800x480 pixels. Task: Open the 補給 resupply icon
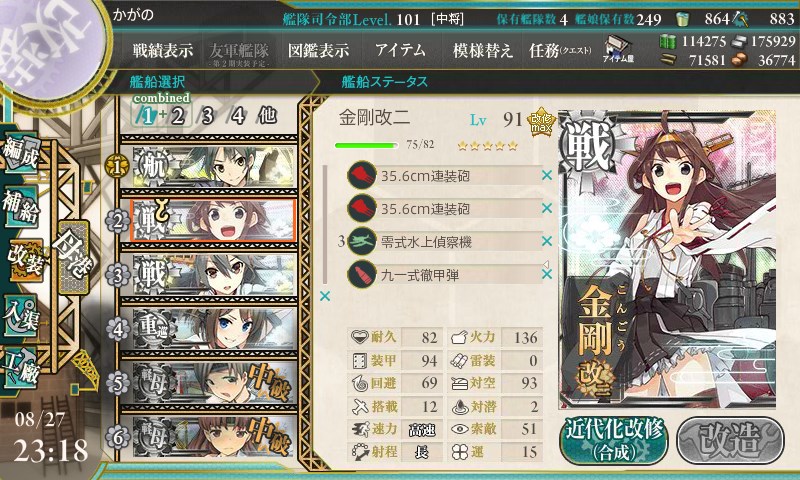click(21, 207)
